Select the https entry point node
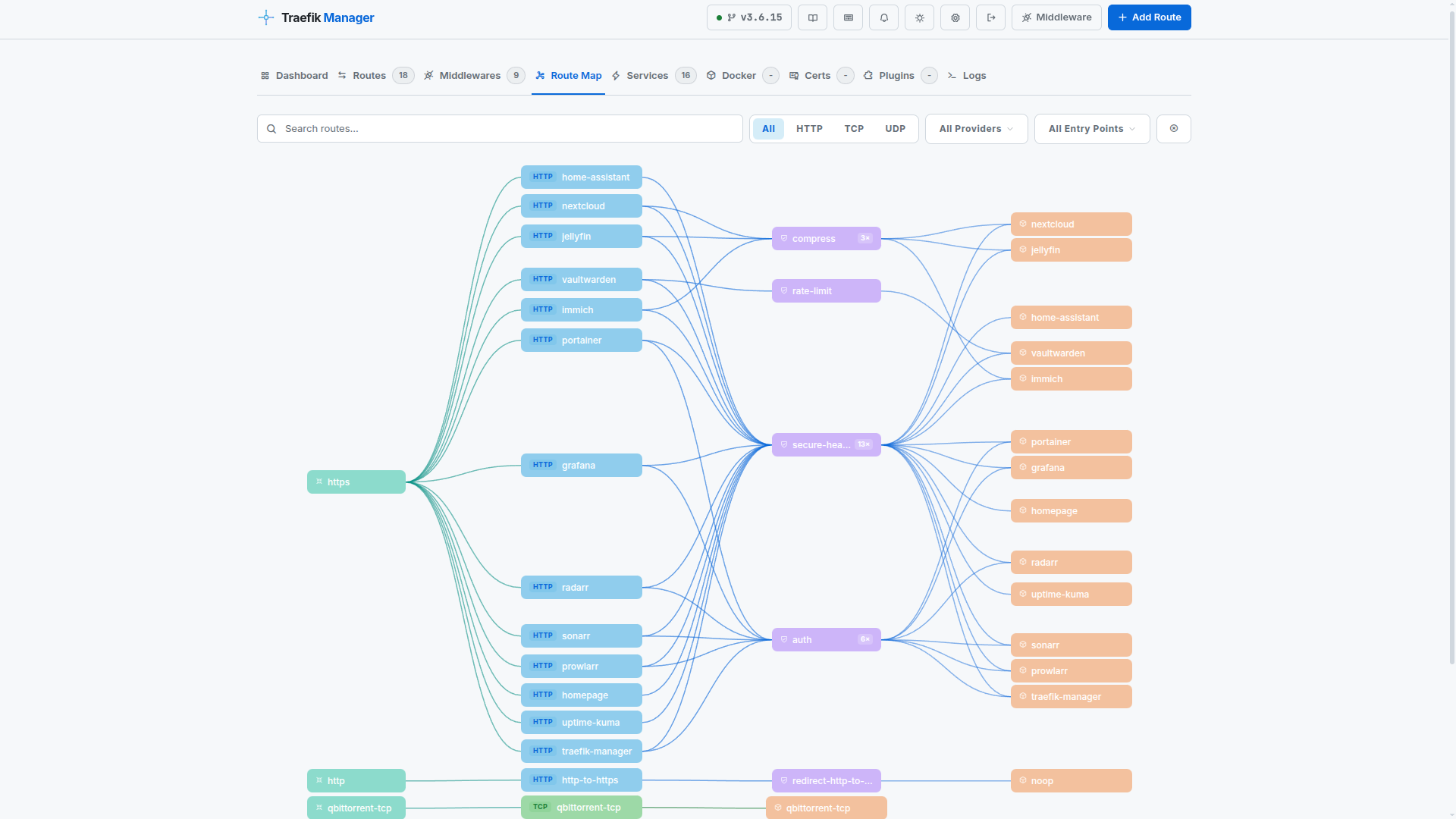 tap(356, 482)
